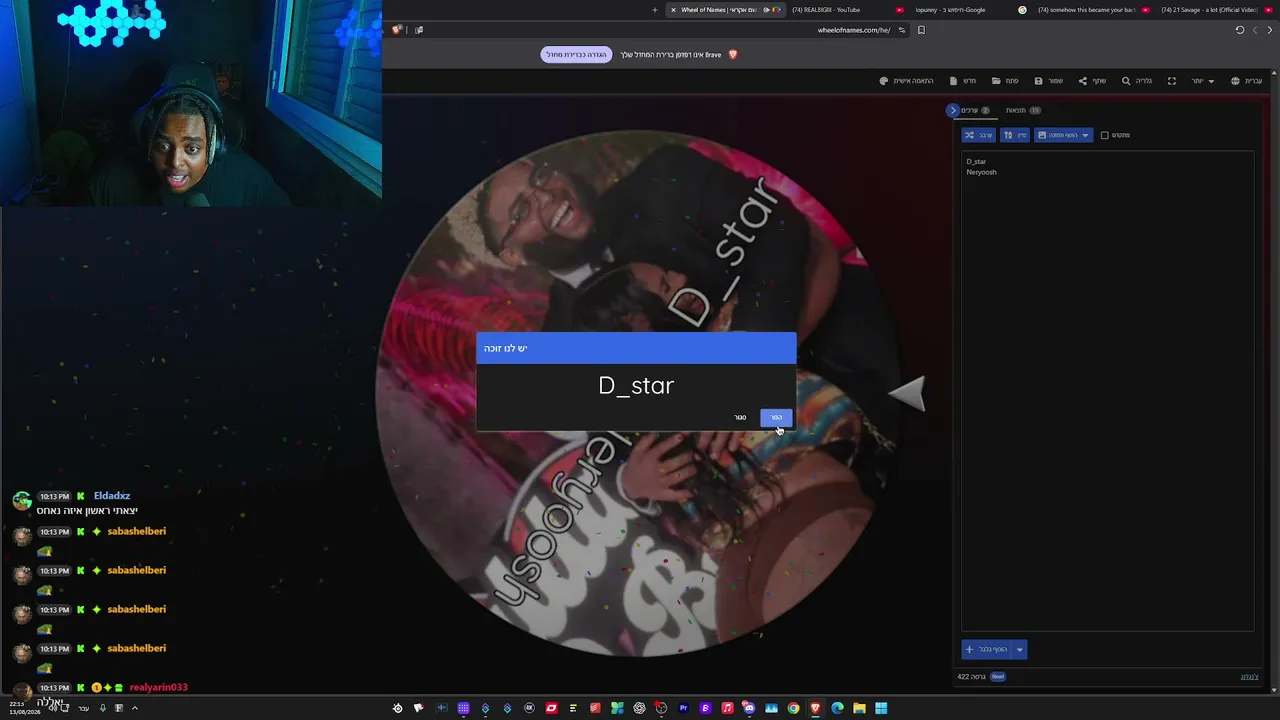The height and width of the screenshot is (720, 1280).
Task: Click the wheelofnames.com address bar
Action: click(853, 30)
